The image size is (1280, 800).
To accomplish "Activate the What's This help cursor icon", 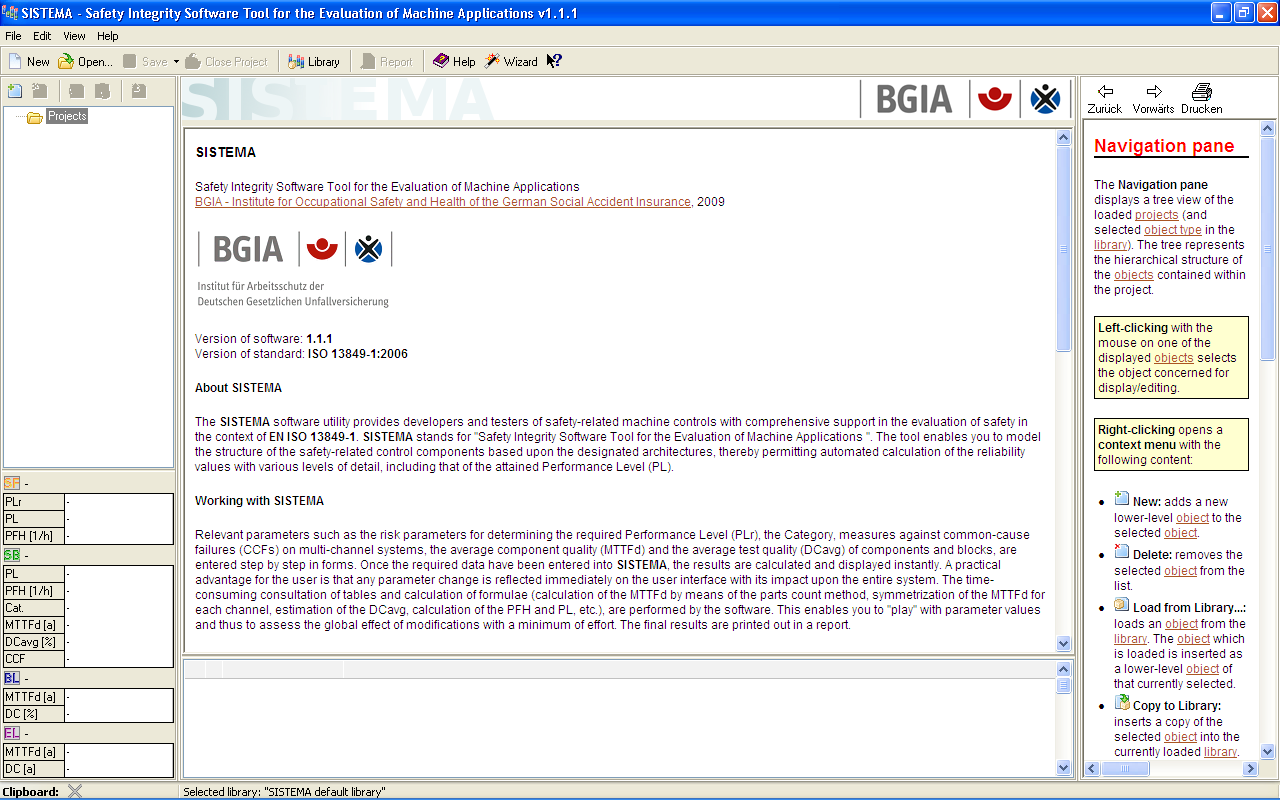I will (x=554, y=61).
